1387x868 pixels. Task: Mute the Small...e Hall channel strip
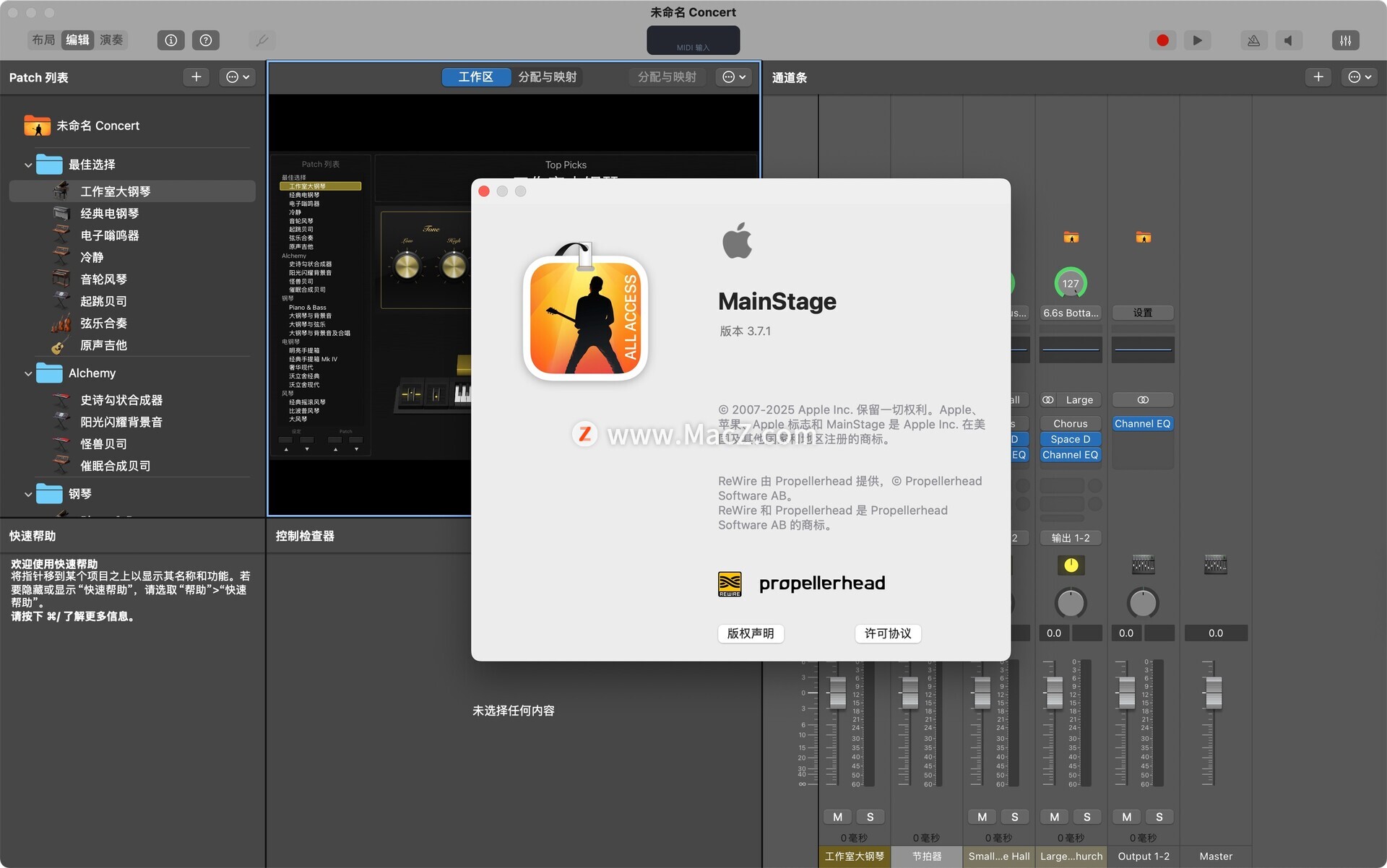pos(982,817)
